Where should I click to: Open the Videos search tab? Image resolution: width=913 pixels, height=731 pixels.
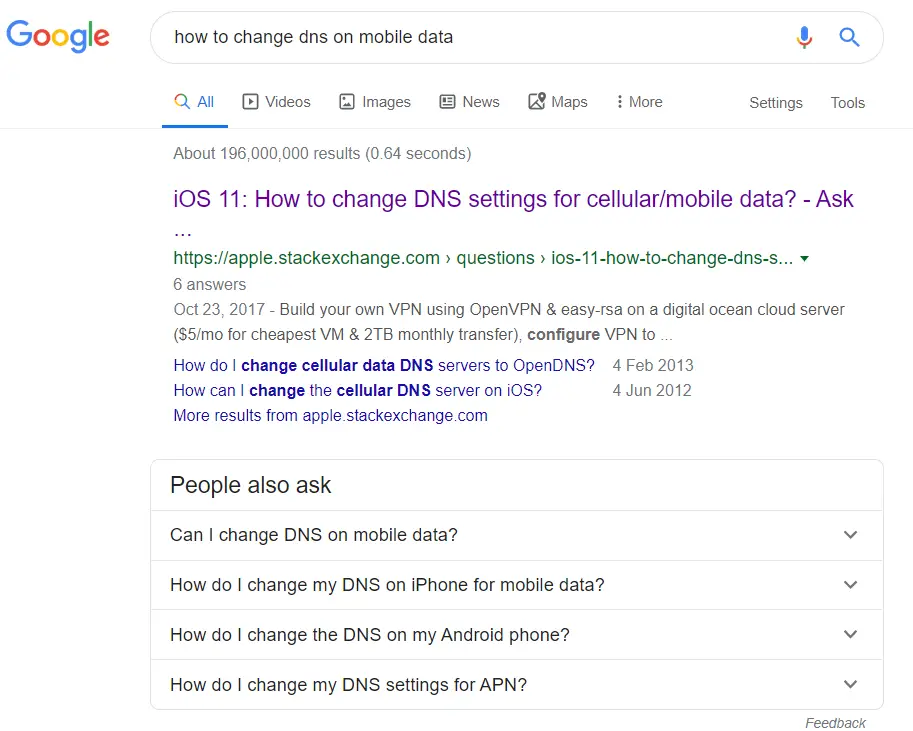pyautogui.click(x=276, y=102)
